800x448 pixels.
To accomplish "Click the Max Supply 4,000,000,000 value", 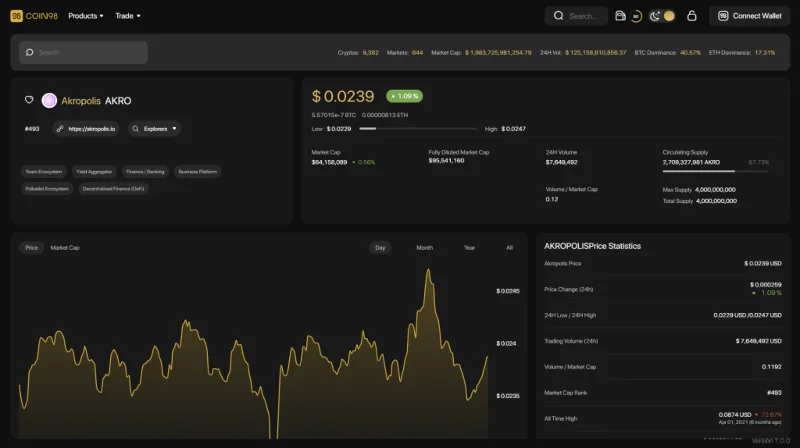I will point(715,189).
